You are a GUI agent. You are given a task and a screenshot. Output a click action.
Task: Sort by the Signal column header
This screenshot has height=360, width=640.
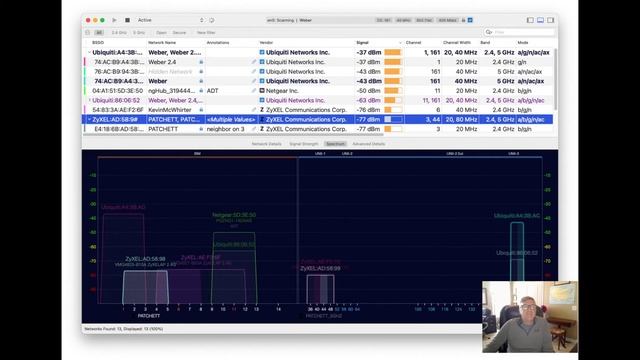[x=362, y=42]
